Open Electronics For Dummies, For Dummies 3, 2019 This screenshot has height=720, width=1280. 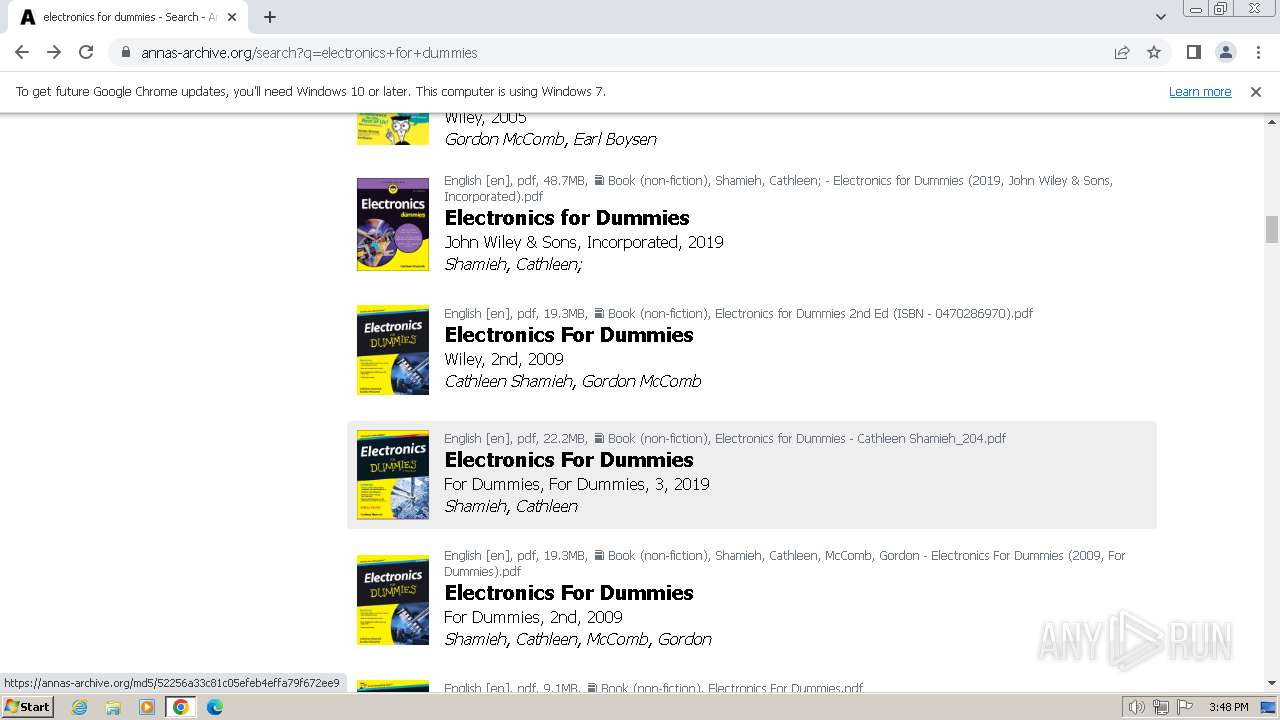pos(569,460)
